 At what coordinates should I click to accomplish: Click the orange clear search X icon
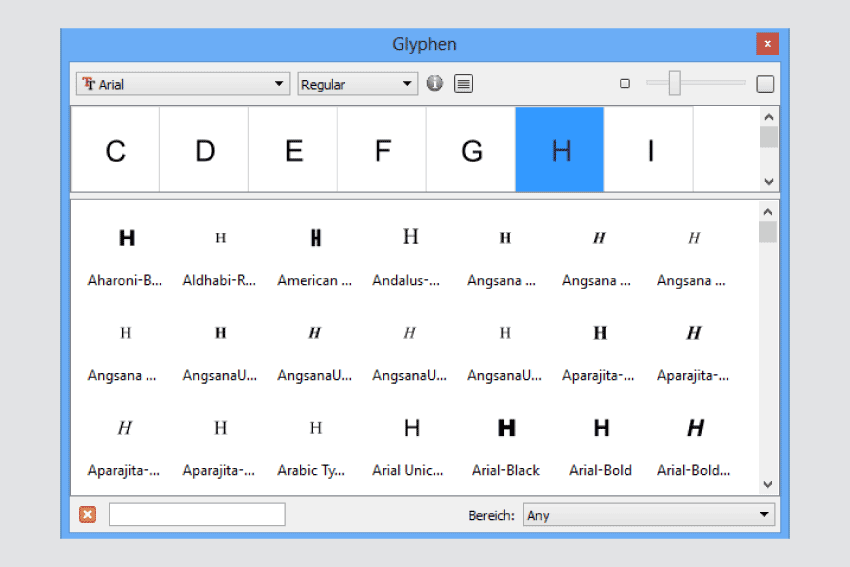87,514
